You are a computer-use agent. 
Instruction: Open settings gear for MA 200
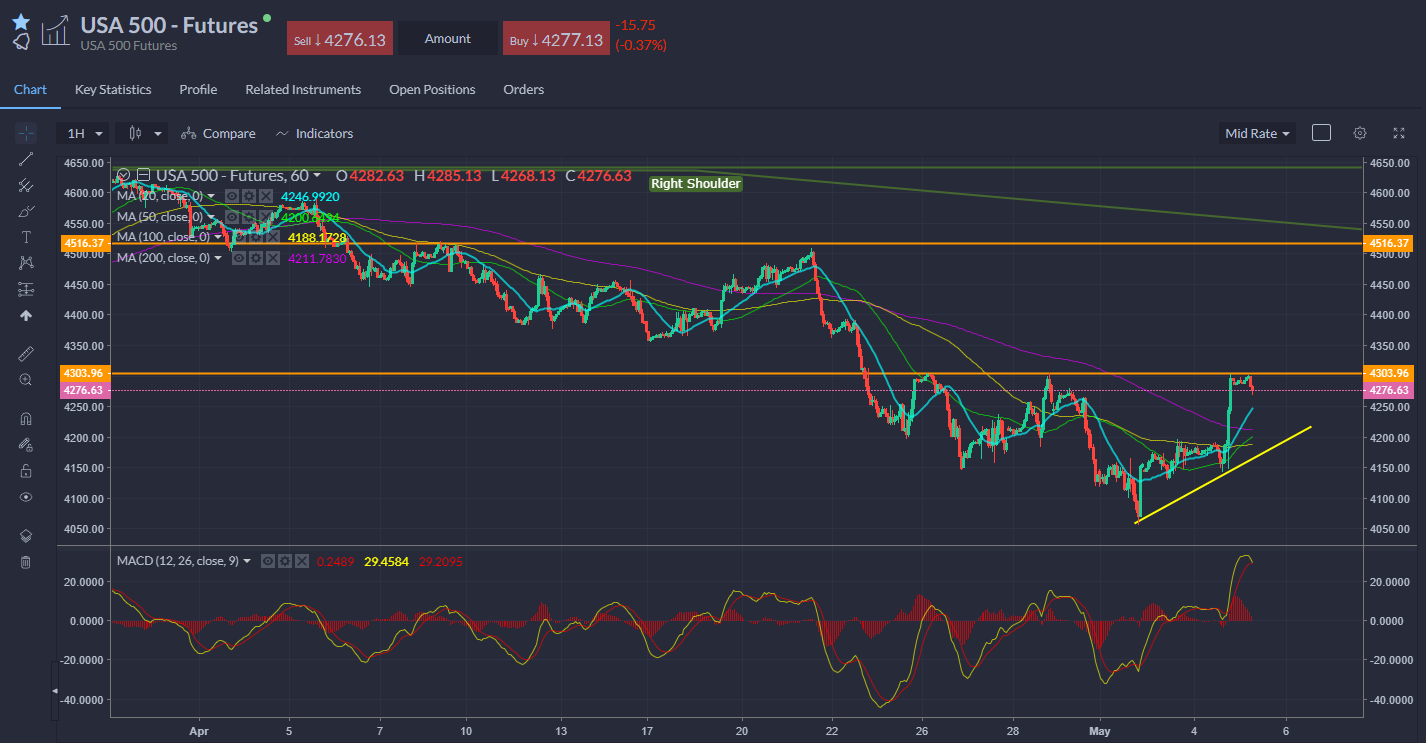tap(256, 258)
